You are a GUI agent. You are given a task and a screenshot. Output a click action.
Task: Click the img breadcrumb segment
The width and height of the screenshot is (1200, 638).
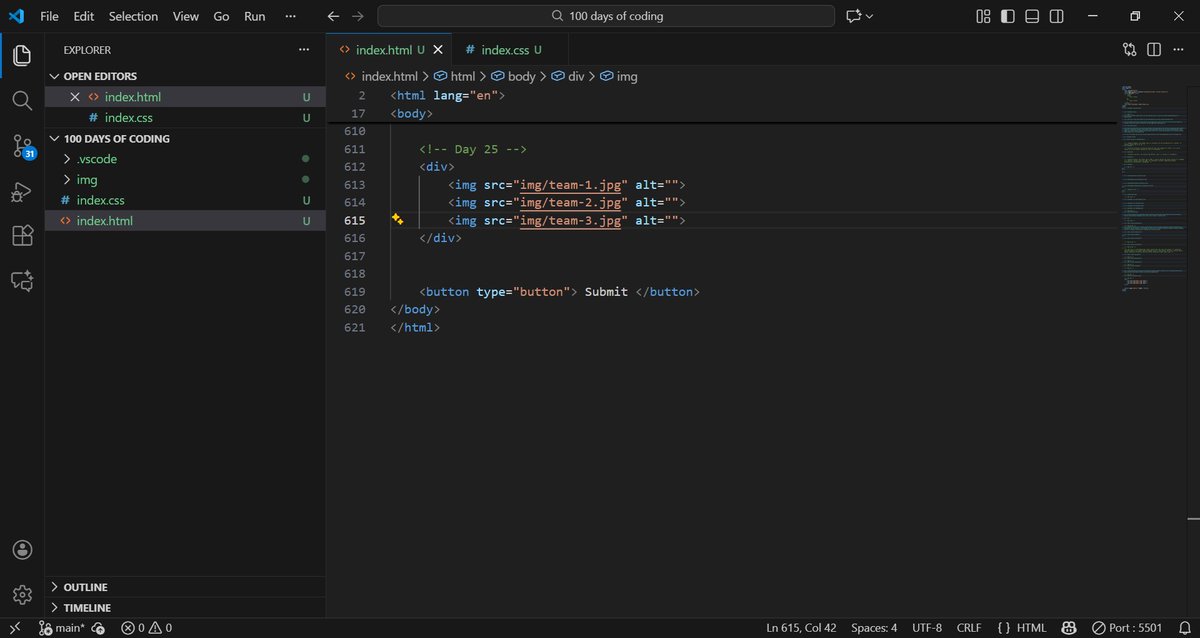[x=618, y=76]
